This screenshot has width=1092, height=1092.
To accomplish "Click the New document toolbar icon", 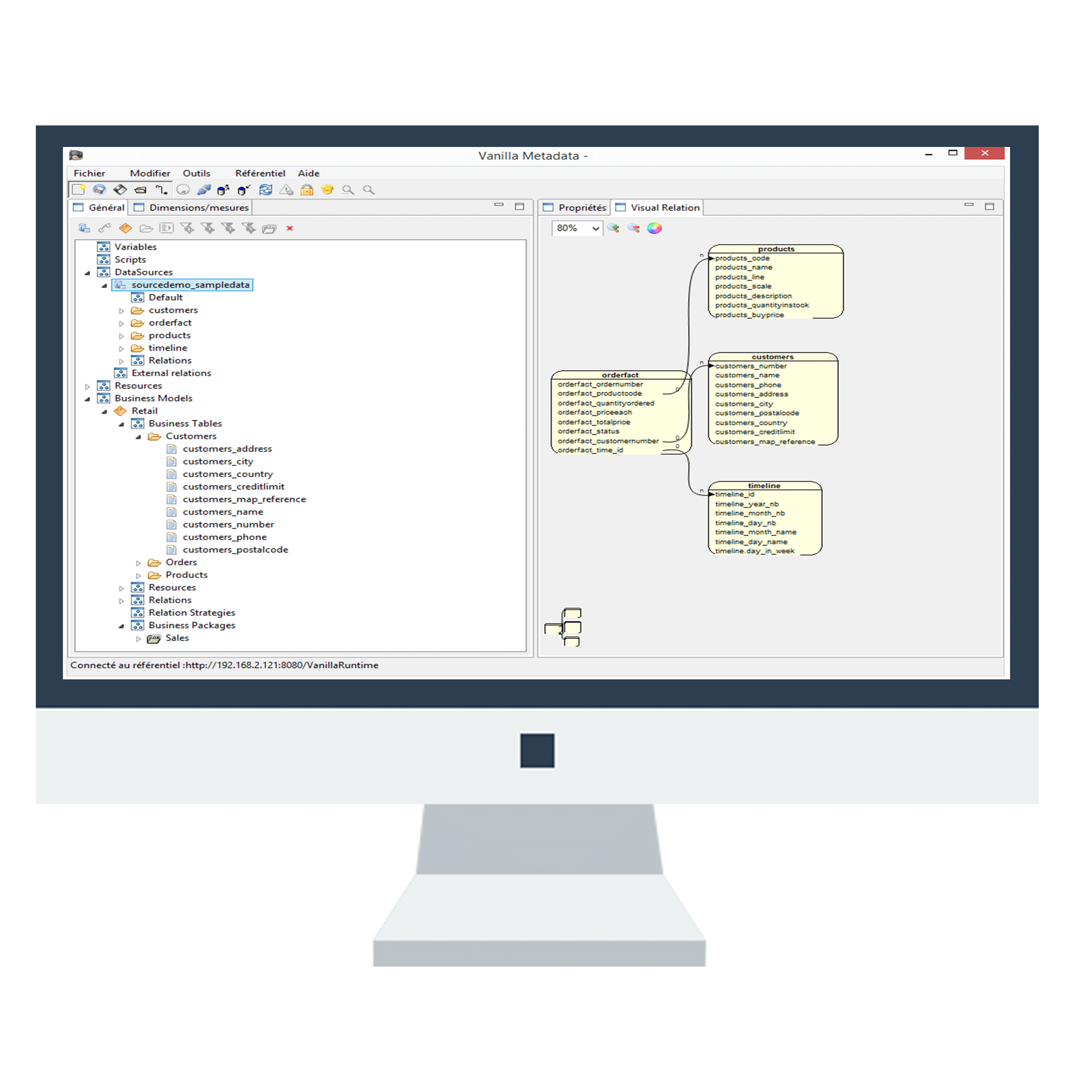I will pos(78,190).
